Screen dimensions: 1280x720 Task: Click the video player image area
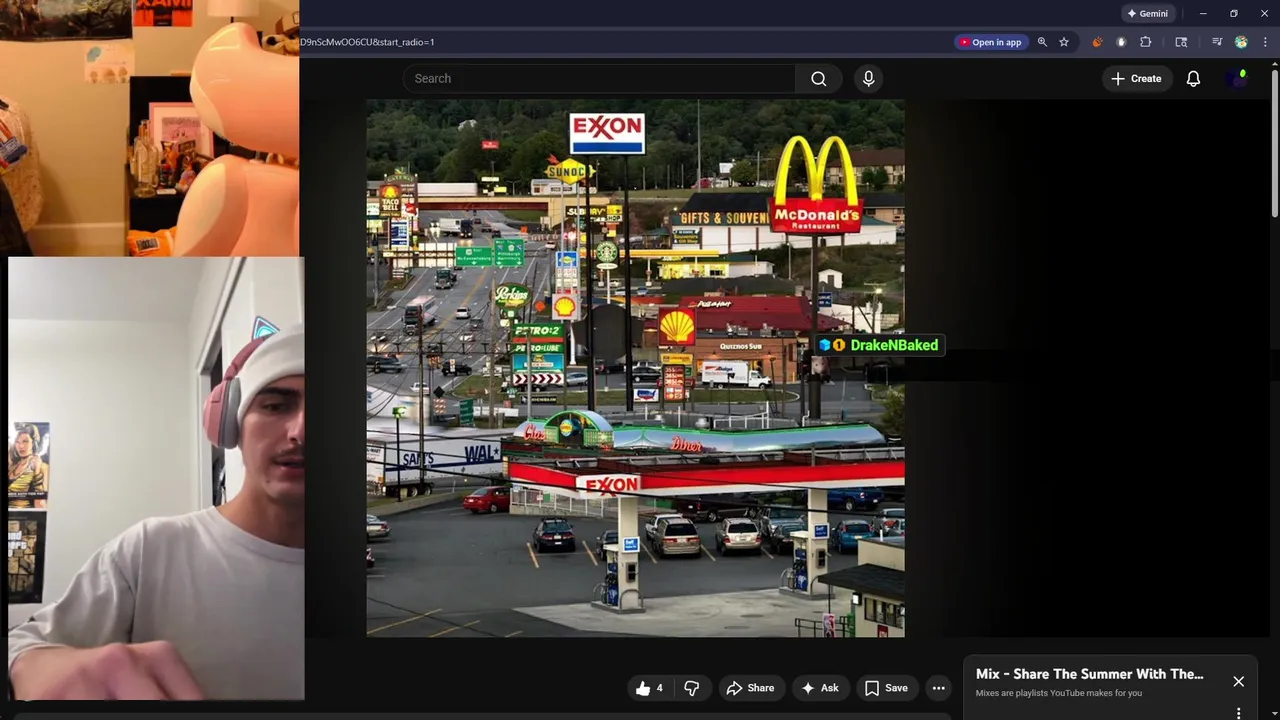point(635,368)
